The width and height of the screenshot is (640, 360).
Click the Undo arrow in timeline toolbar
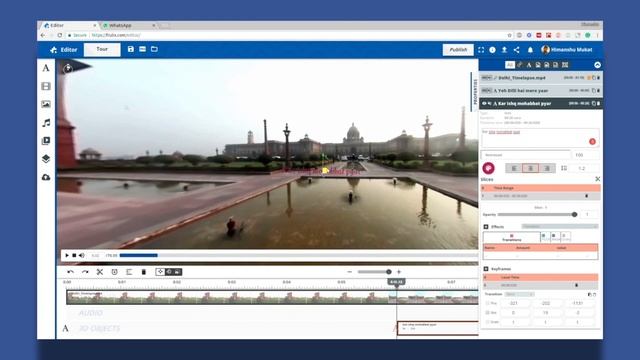point(71,272)
